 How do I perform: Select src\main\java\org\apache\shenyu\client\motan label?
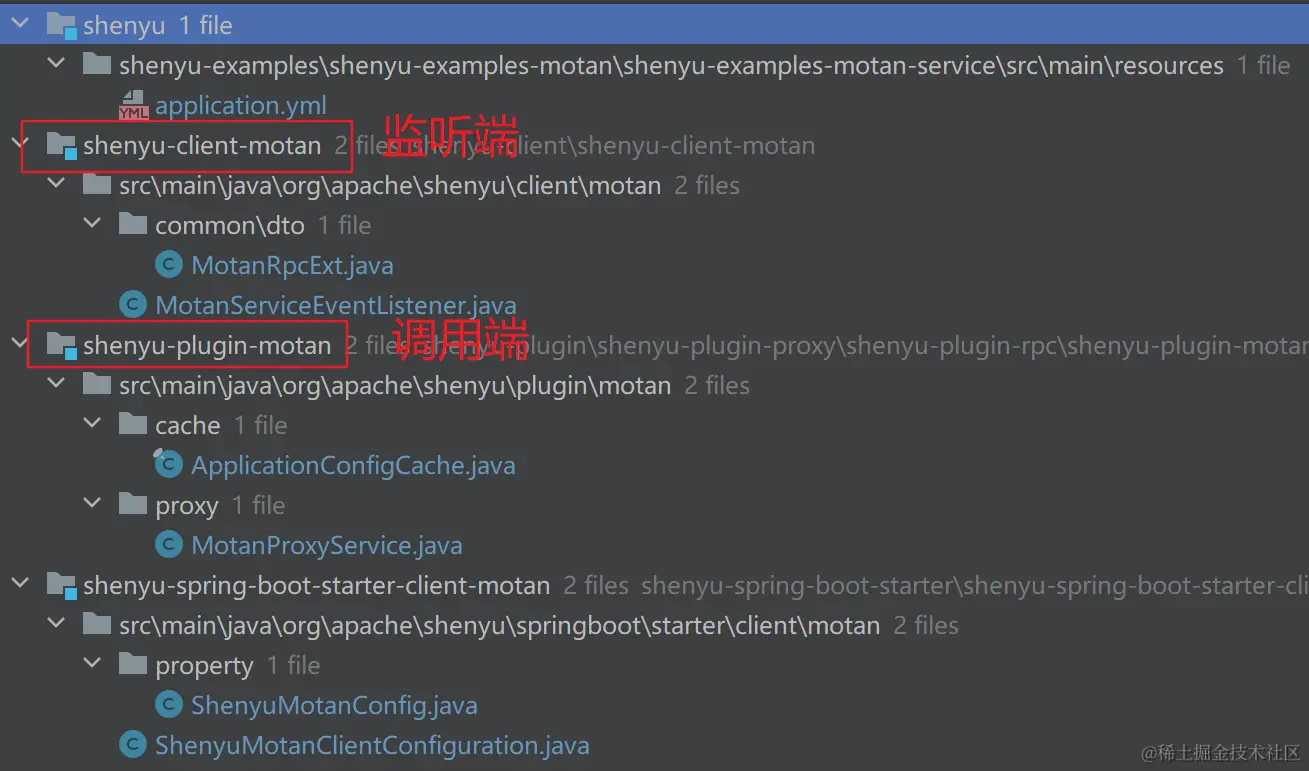390,186
